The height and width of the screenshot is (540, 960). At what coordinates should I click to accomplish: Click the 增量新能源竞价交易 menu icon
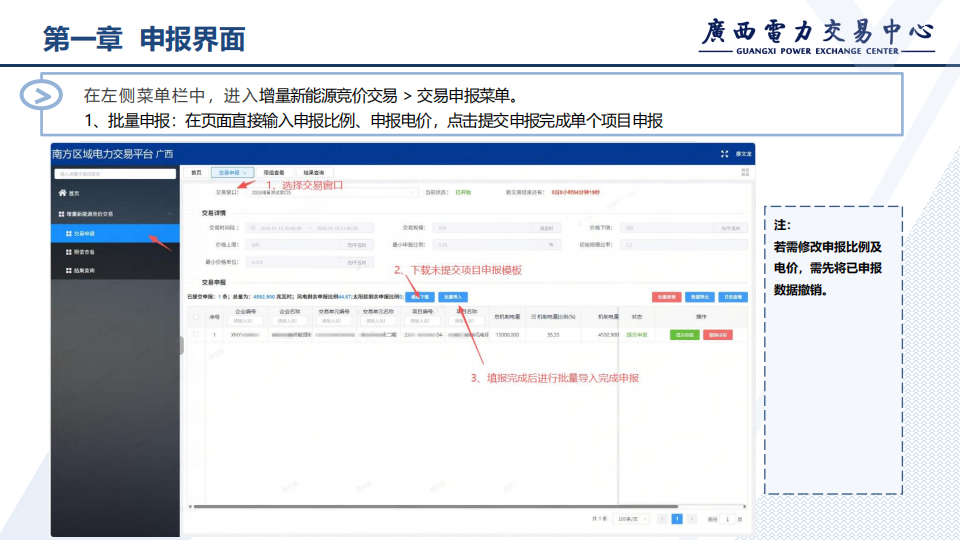click(x=61, y=214)
